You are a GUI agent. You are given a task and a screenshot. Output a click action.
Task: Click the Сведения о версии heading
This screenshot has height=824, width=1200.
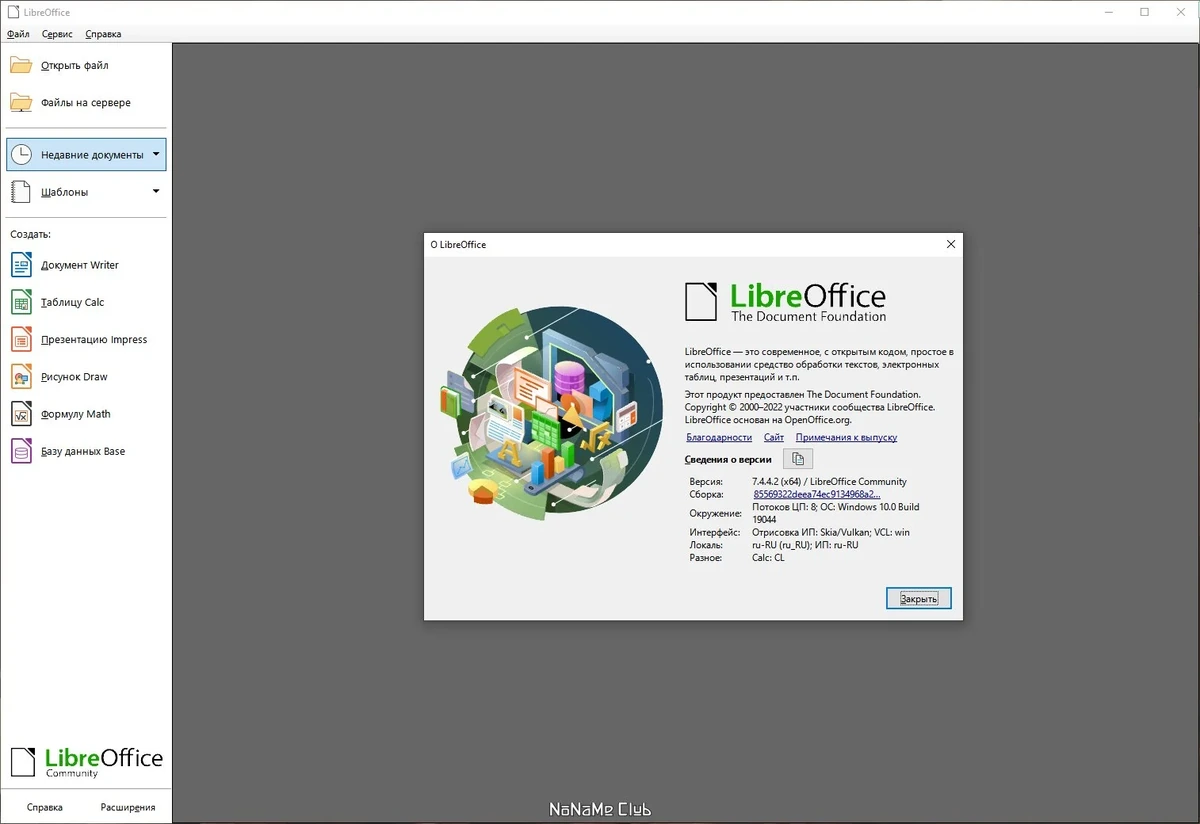[x=728, y=459]
